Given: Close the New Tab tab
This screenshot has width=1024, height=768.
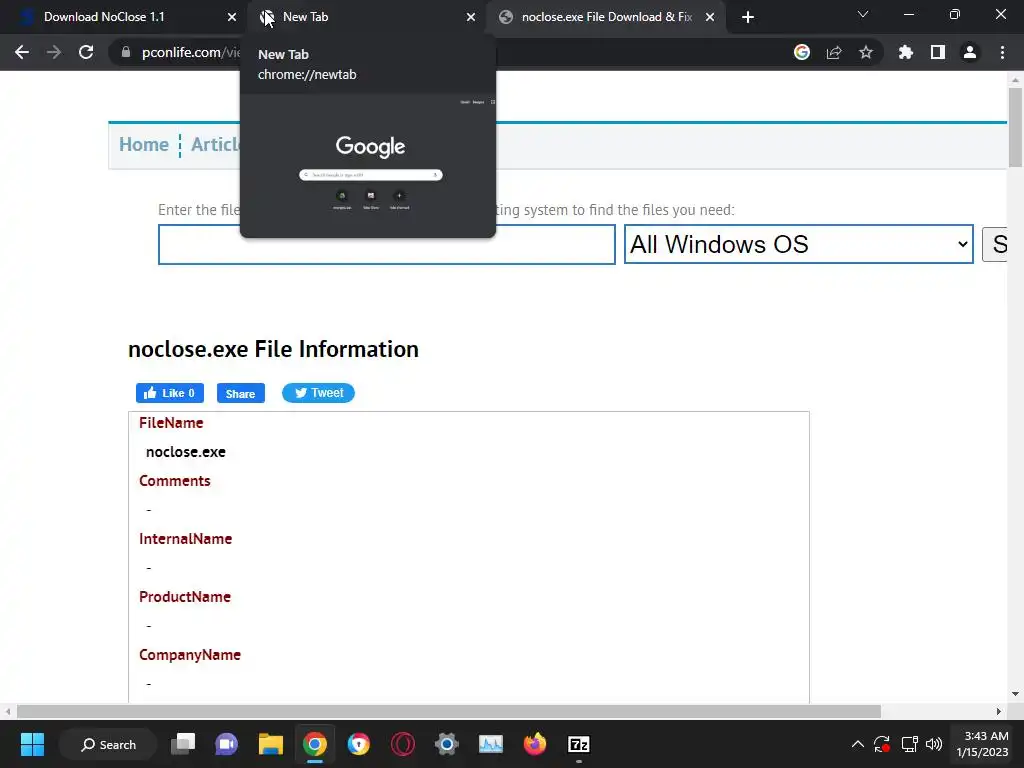Looking at the screenshot, I should [x=471, y=17].
